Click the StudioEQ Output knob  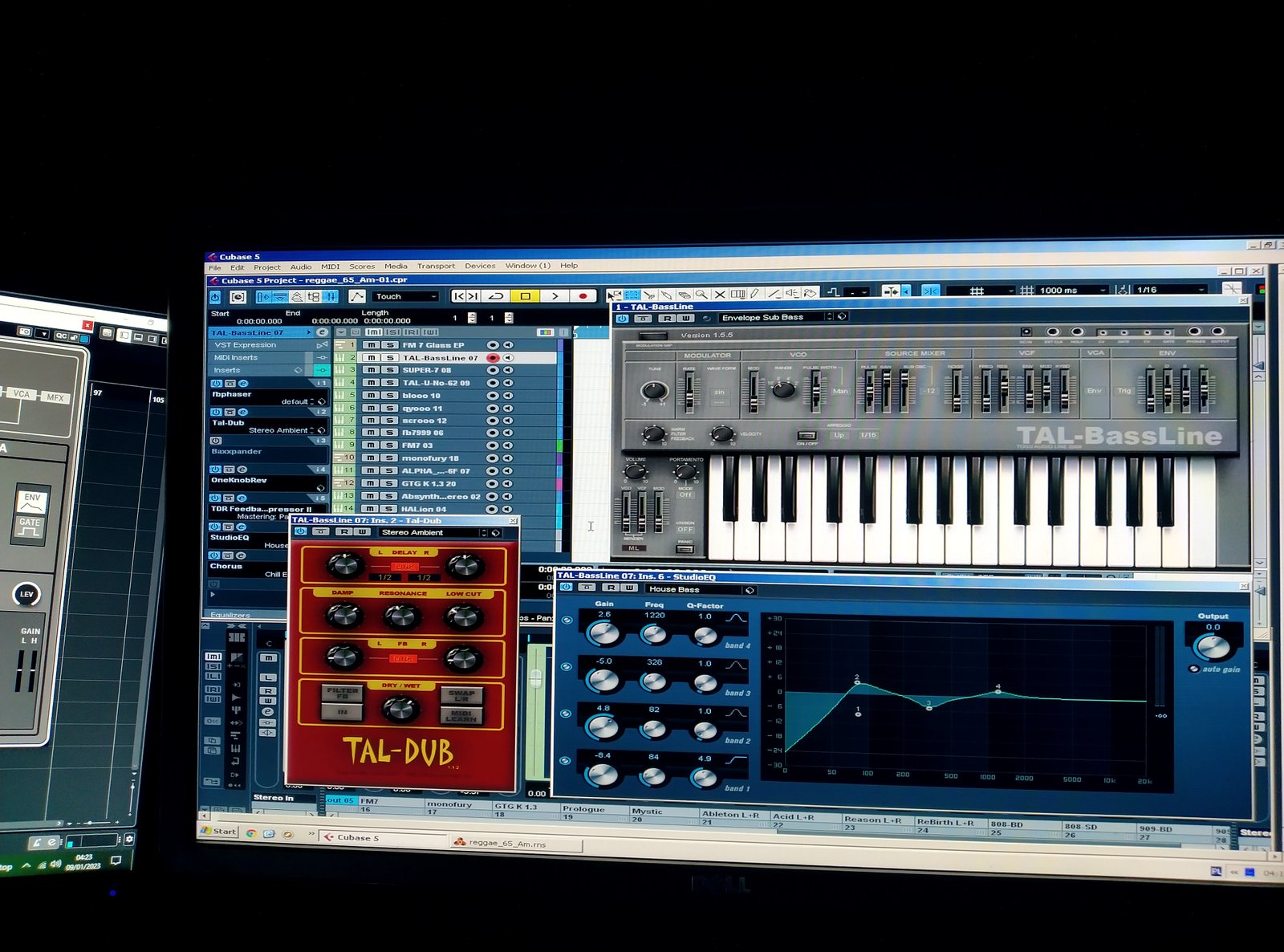tap(1212, 646)
